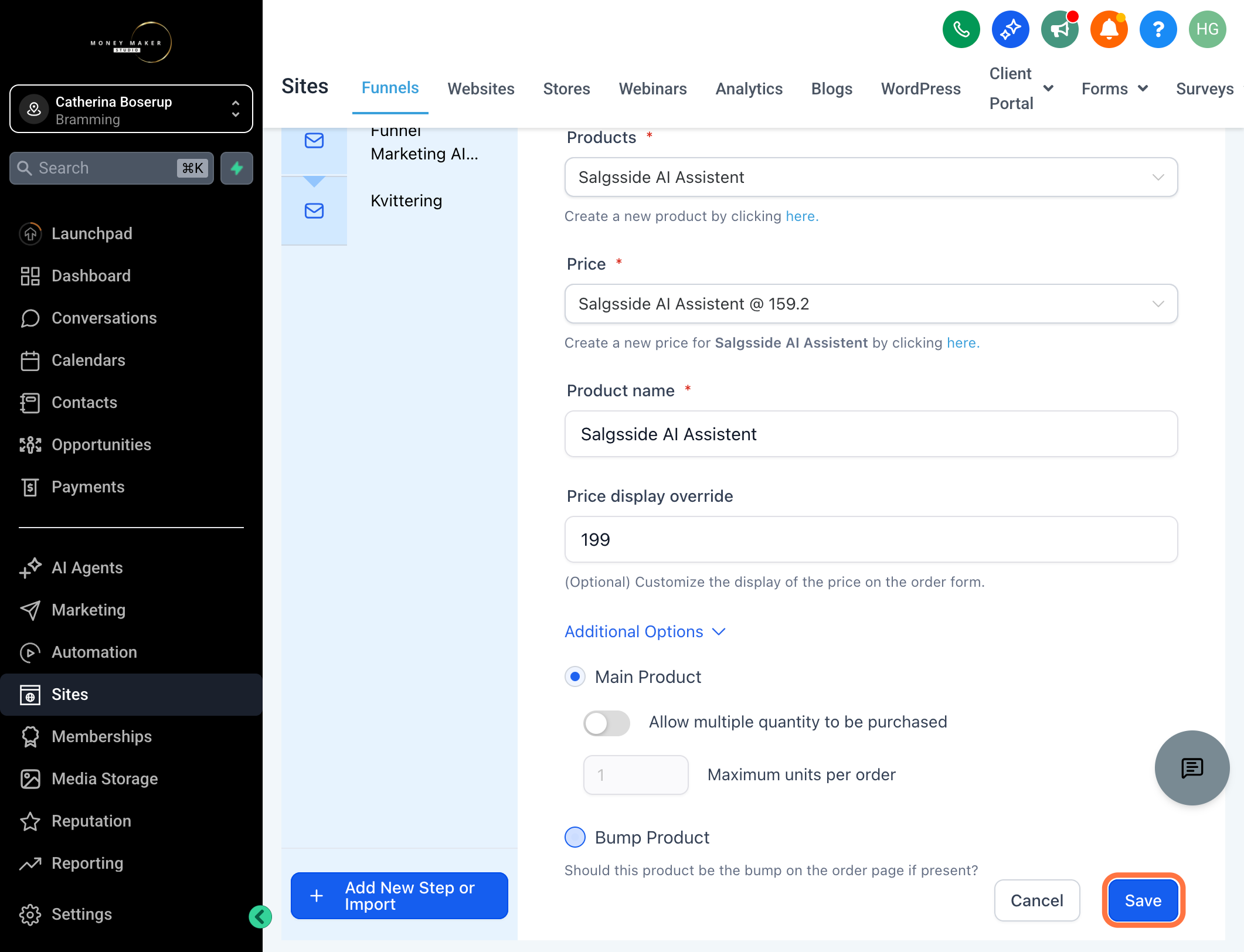This screenshot has height=952, width=1244.
Task: Click the green phone call icon
Action: click(x=961, y=29)
